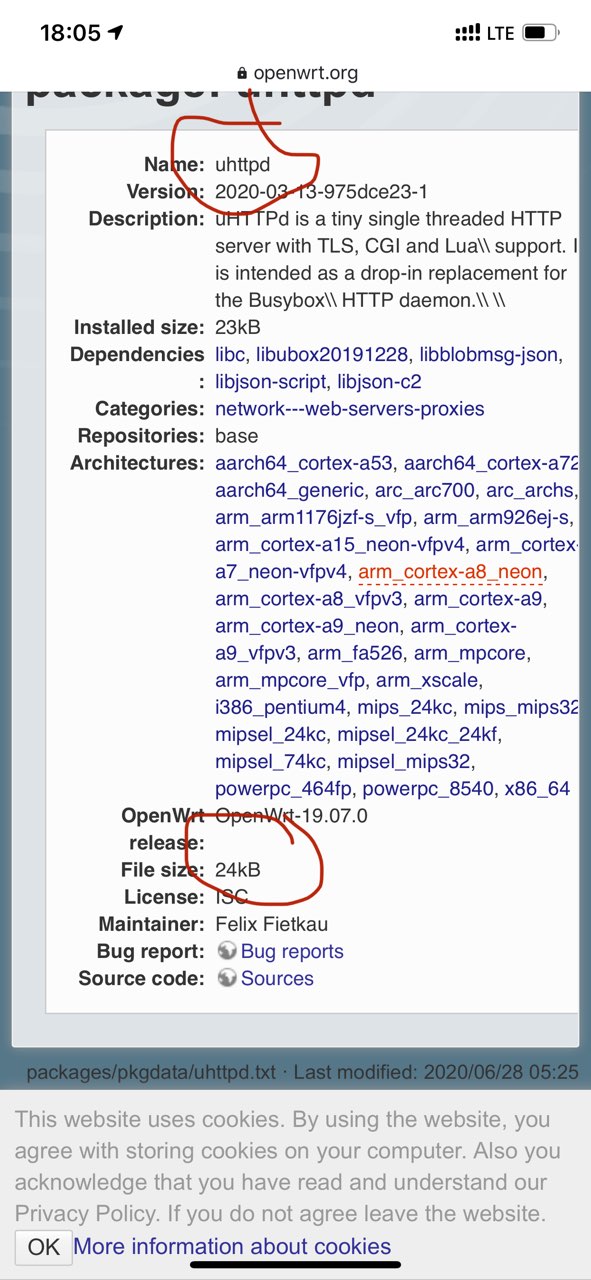Open the powerpc_464fp architecture link

285,789
